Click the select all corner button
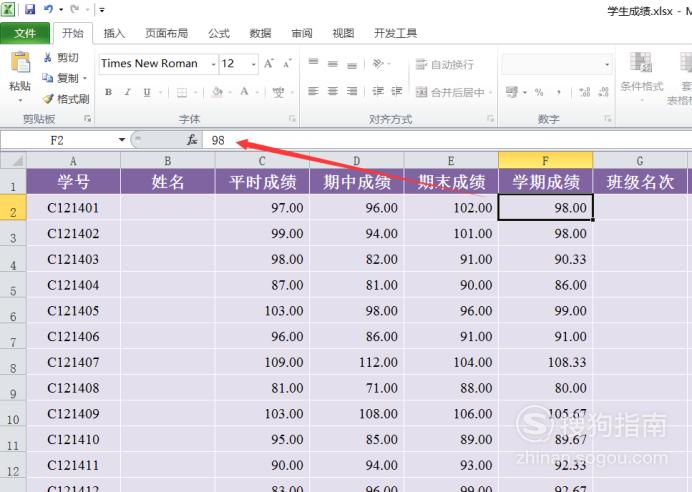 click(13, 161)
